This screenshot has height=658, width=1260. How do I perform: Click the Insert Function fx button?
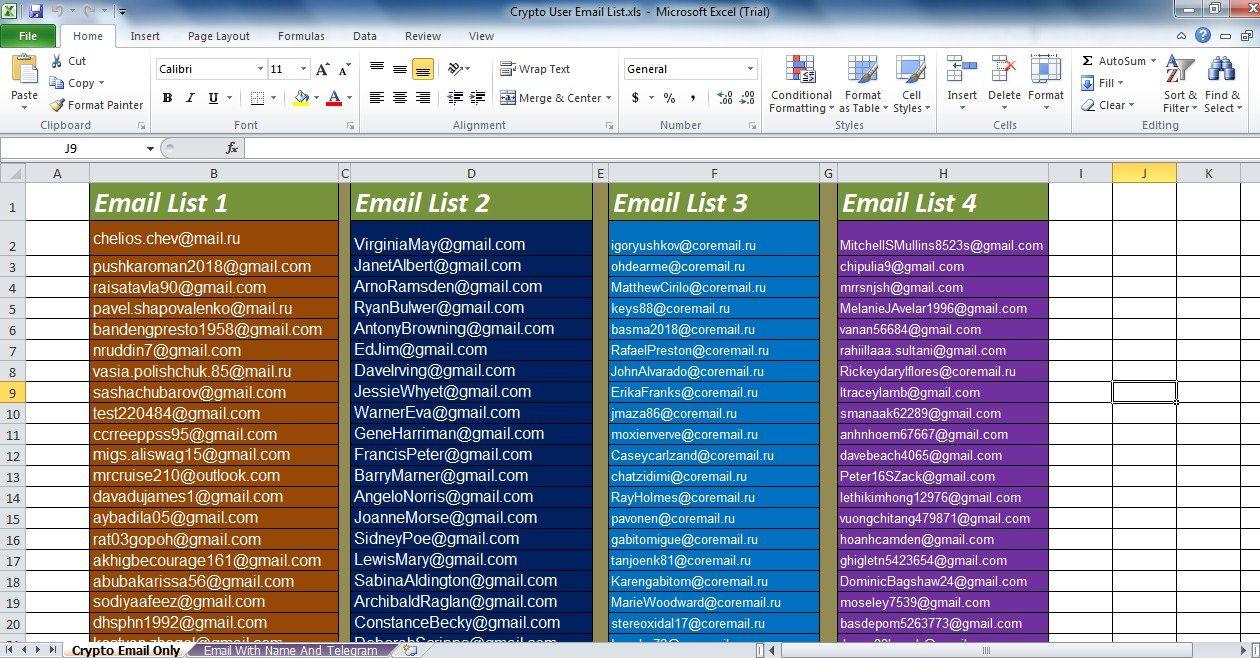(232, 147)
